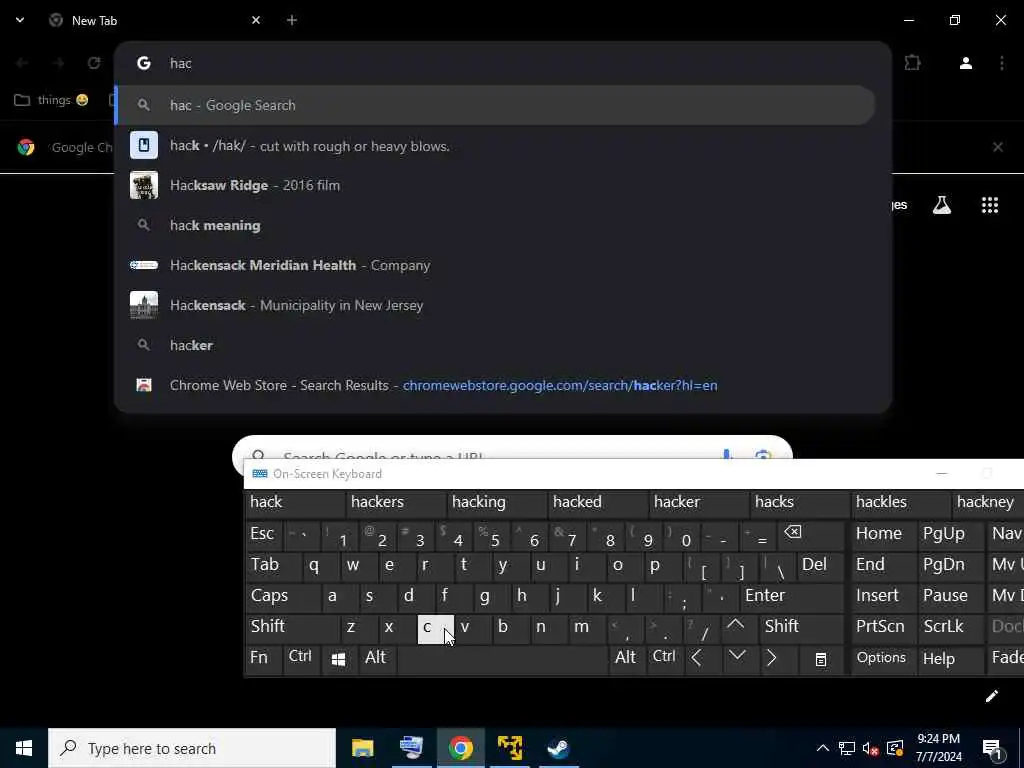The height and width of the screenshot is (768, 1024).
Task: Choose the 'hacked' word prediction
Action: click(x=598, y=502)
